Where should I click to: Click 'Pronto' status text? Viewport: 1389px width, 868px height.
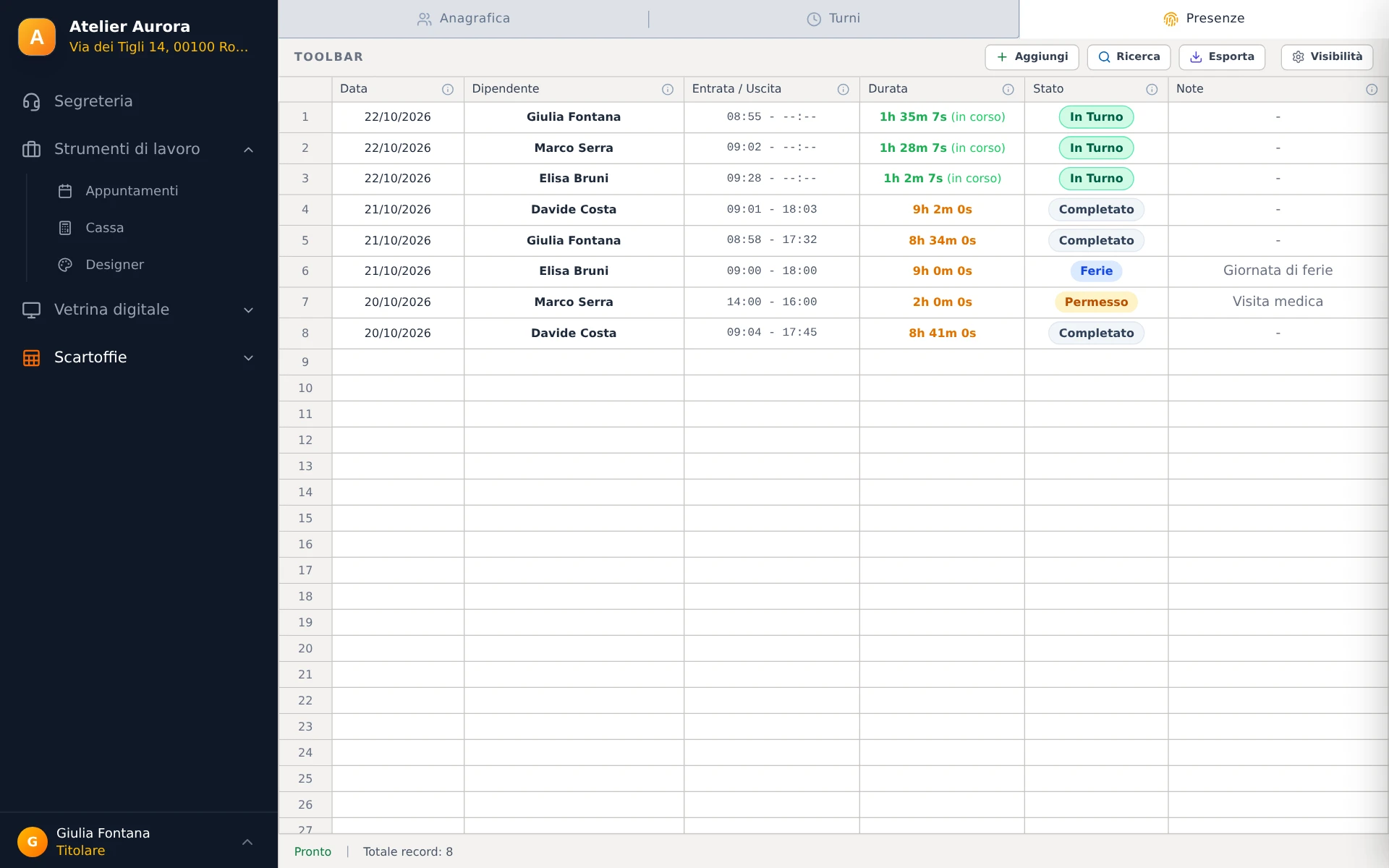pos(313,852)
